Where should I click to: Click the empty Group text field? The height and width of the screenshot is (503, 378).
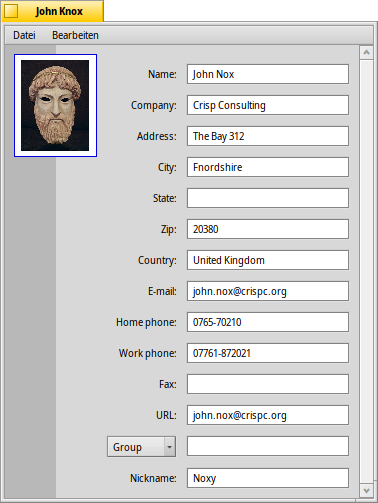click(268, 446)
